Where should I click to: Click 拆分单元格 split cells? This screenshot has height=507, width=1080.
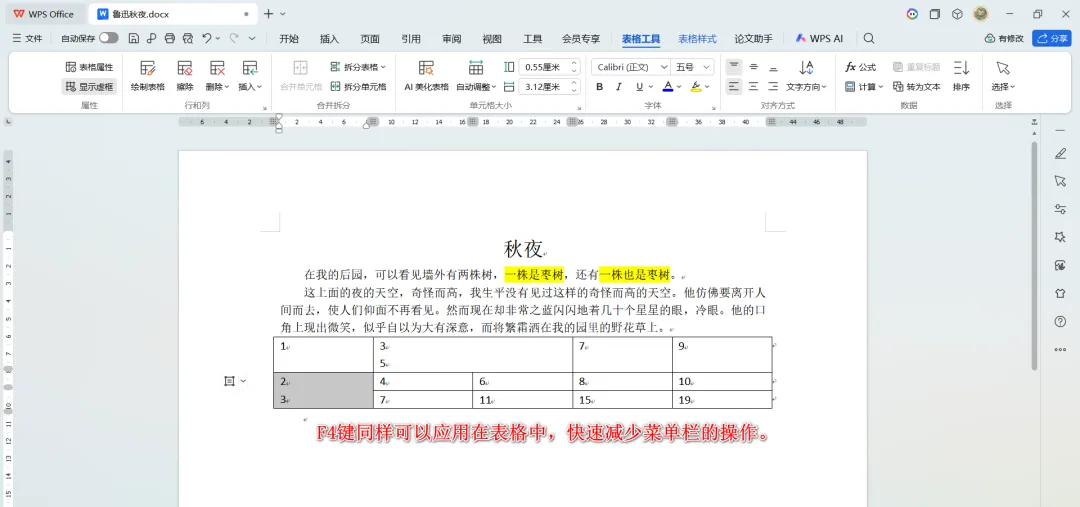pyautogui.click(x=357, y=87)
